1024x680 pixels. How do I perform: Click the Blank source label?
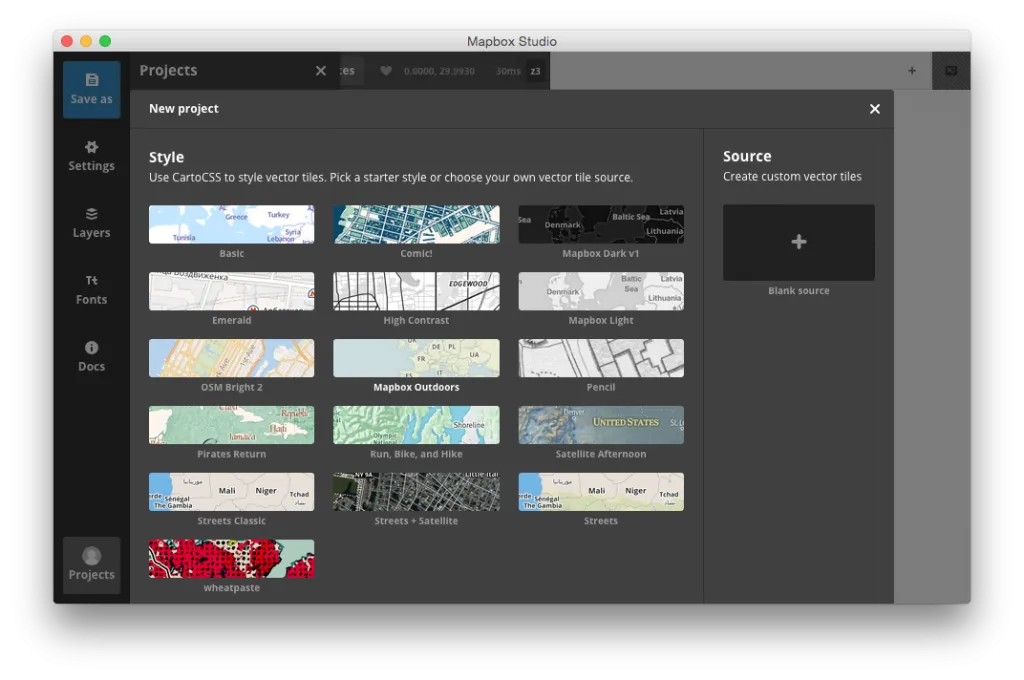799,291
